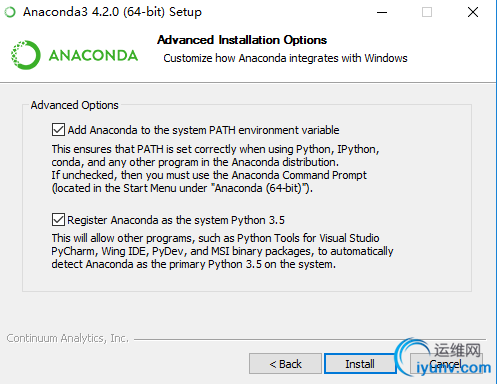Screen dimensions: 497x384
Task: Click the Advanced Options group label
Action: click(75, 105)
